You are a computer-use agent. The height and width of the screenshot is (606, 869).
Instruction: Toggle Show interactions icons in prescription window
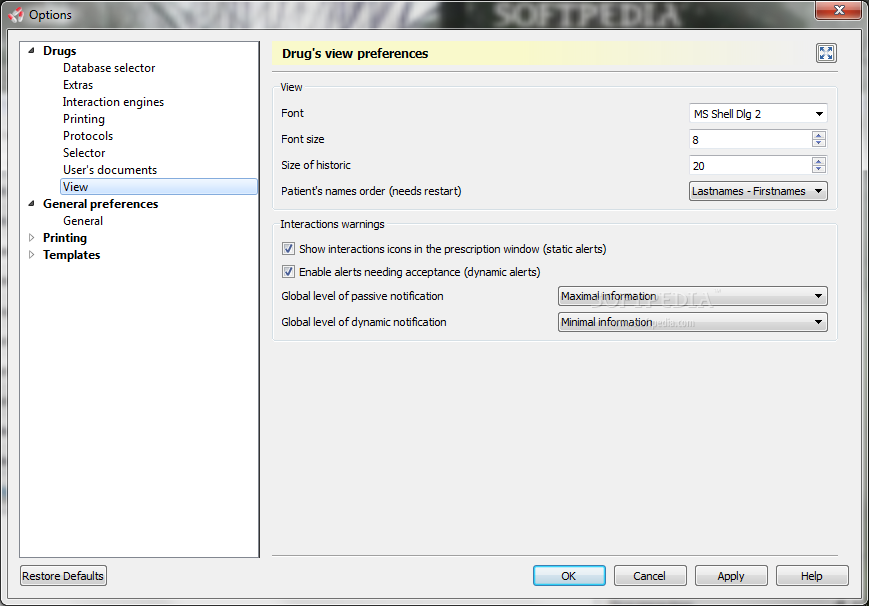pyautogui.click(x=288, y=248)
